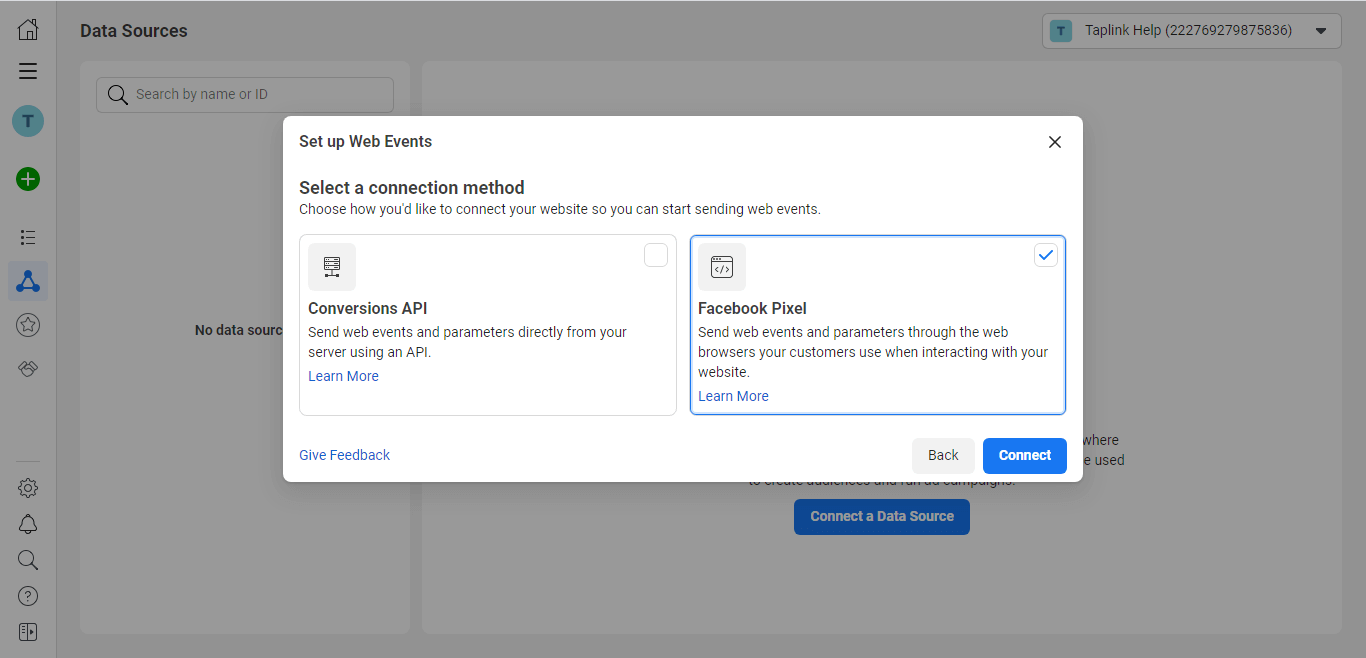Select the Taplink 'T' account avatar in sidebar
The image size is (1366, 658).
coord(28,122)
